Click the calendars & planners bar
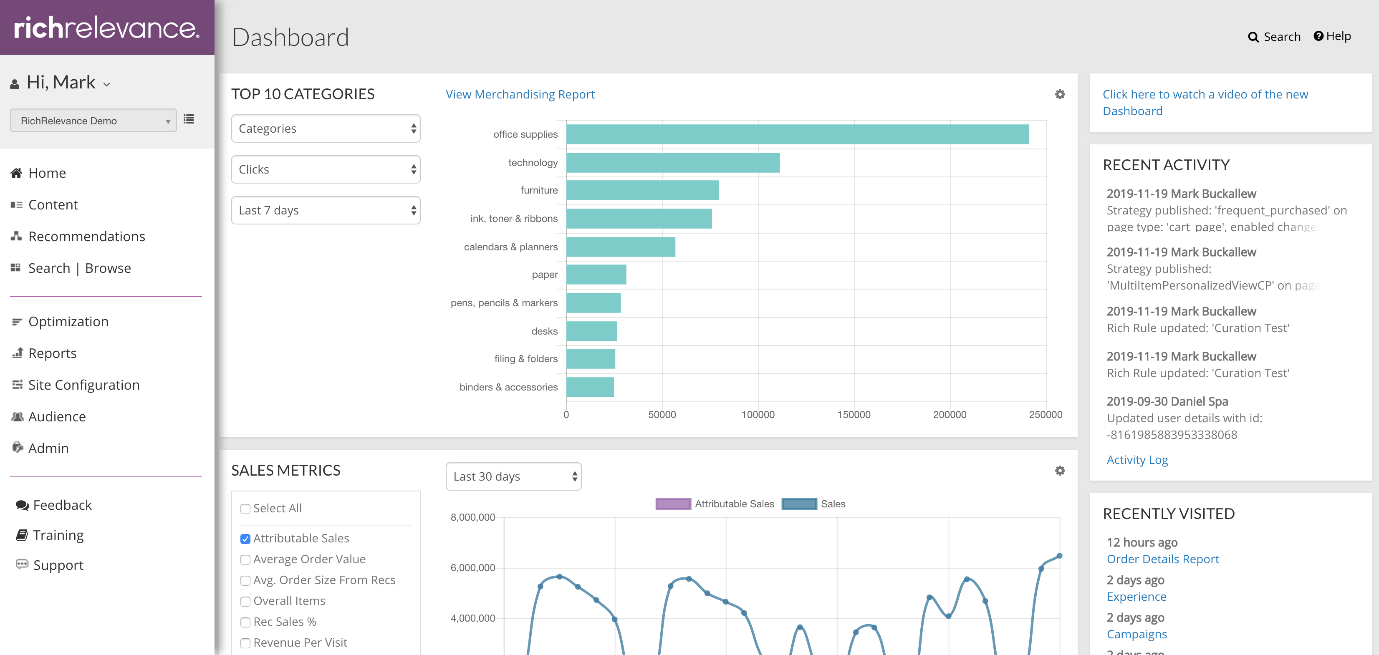Image resolution: width=1379 pixels, height=655 pixels. (620, 247)
